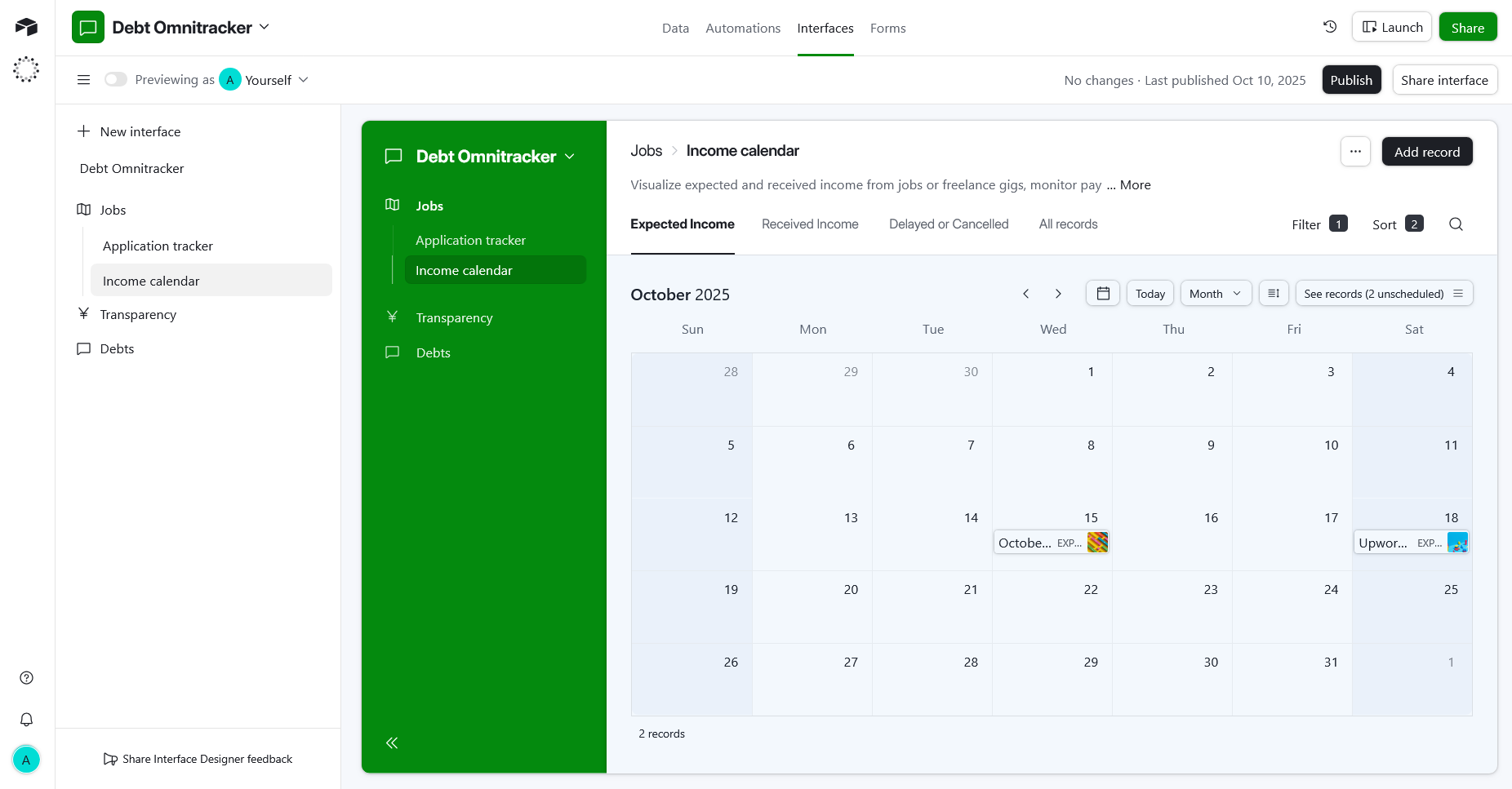Viewport: 1512px width, 789px height.
Task: Select Application tracker in the left panel
Action: pos(158,246)
